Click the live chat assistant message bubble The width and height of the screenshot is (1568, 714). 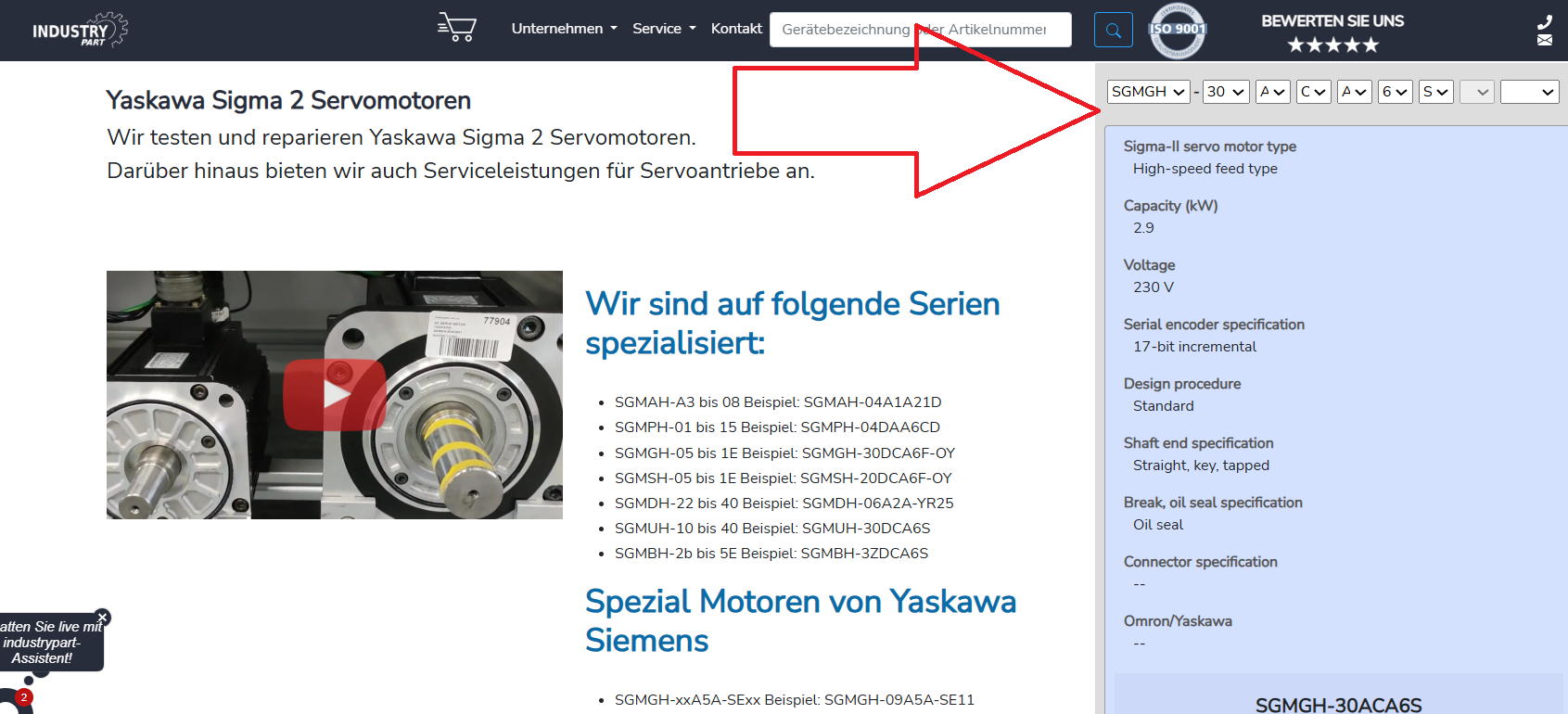coord(50,643)
